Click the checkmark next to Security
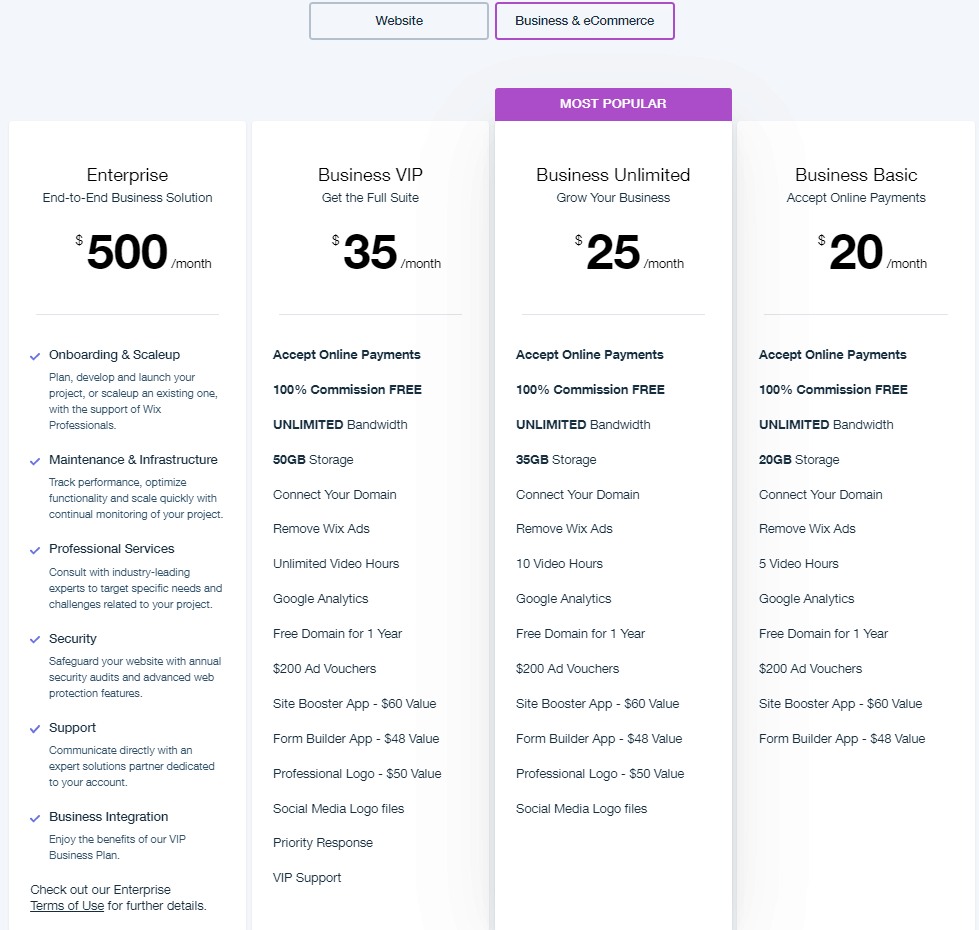 [35, 640]
